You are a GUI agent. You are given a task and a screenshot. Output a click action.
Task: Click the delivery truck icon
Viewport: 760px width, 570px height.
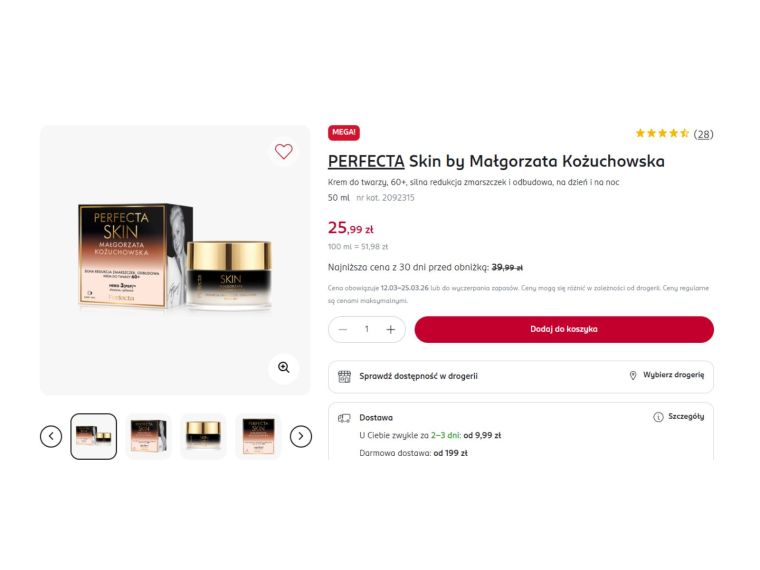pos(344,418)
